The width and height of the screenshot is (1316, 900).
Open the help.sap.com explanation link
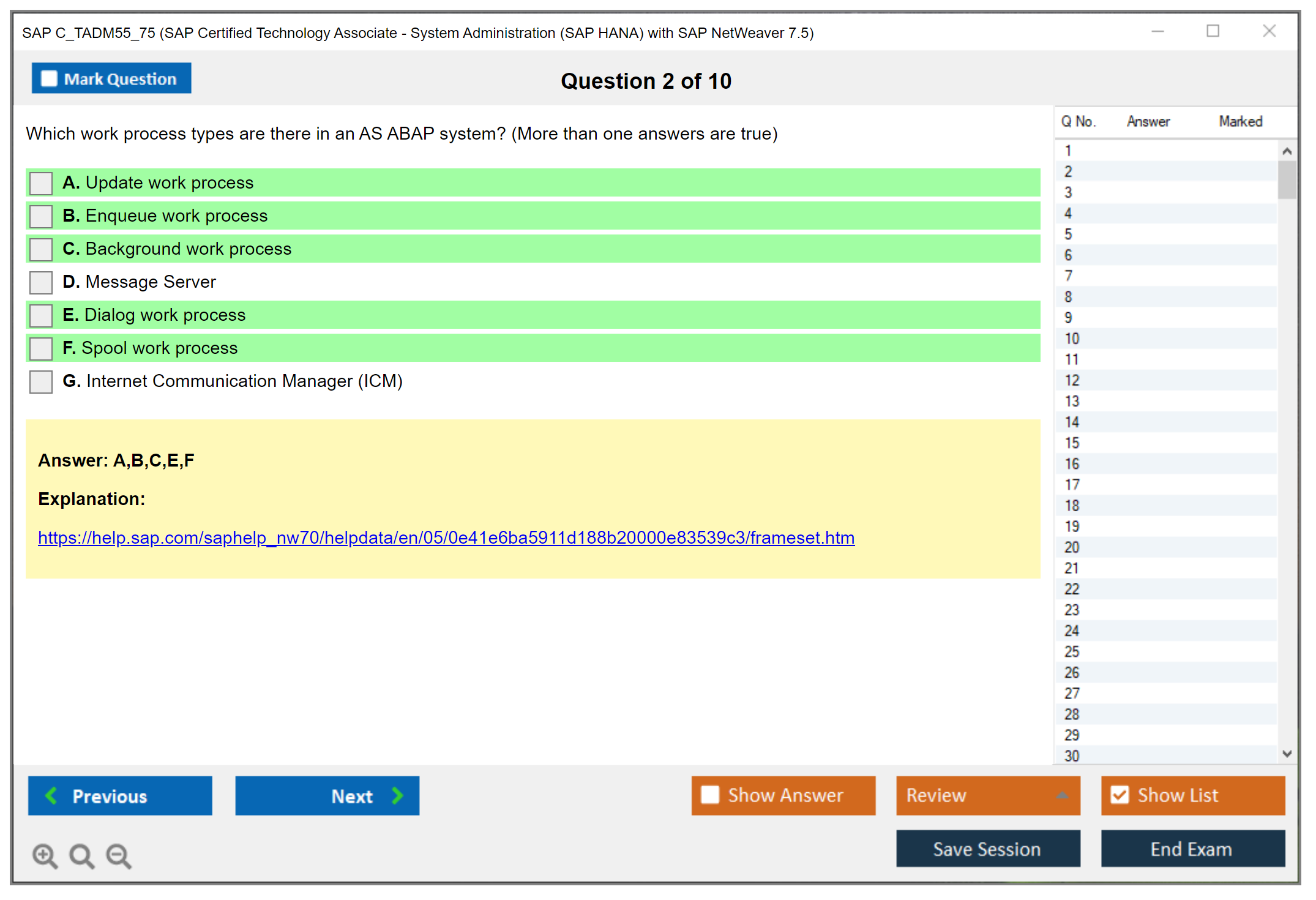point(446,538)
